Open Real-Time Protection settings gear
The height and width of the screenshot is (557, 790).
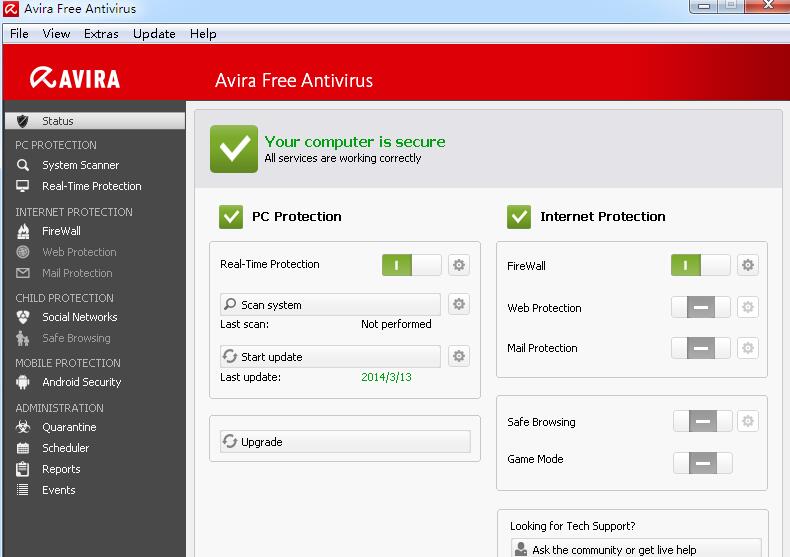pyautogui.click(x=459, y=265)
